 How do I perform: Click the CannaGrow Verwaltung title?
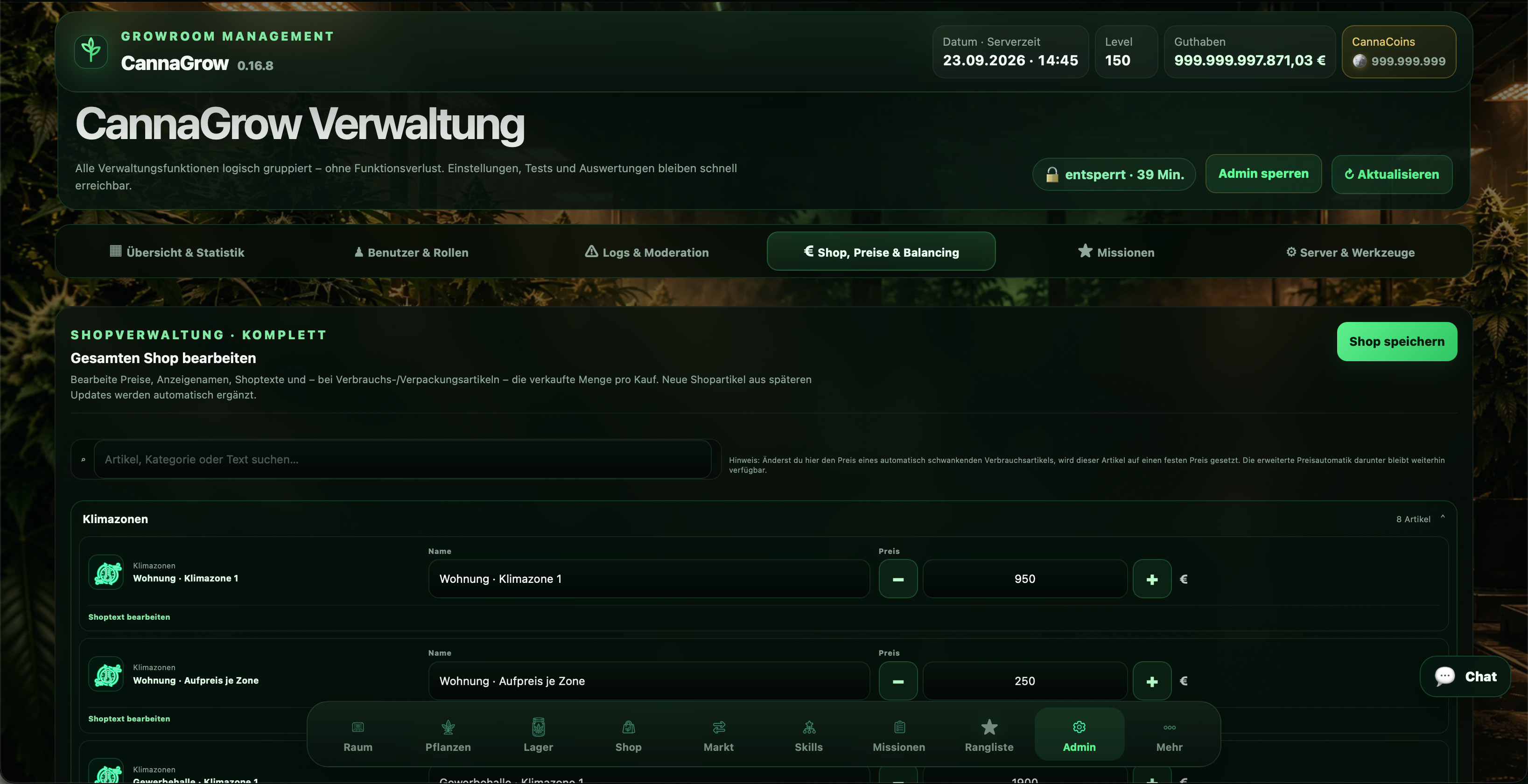300,124
